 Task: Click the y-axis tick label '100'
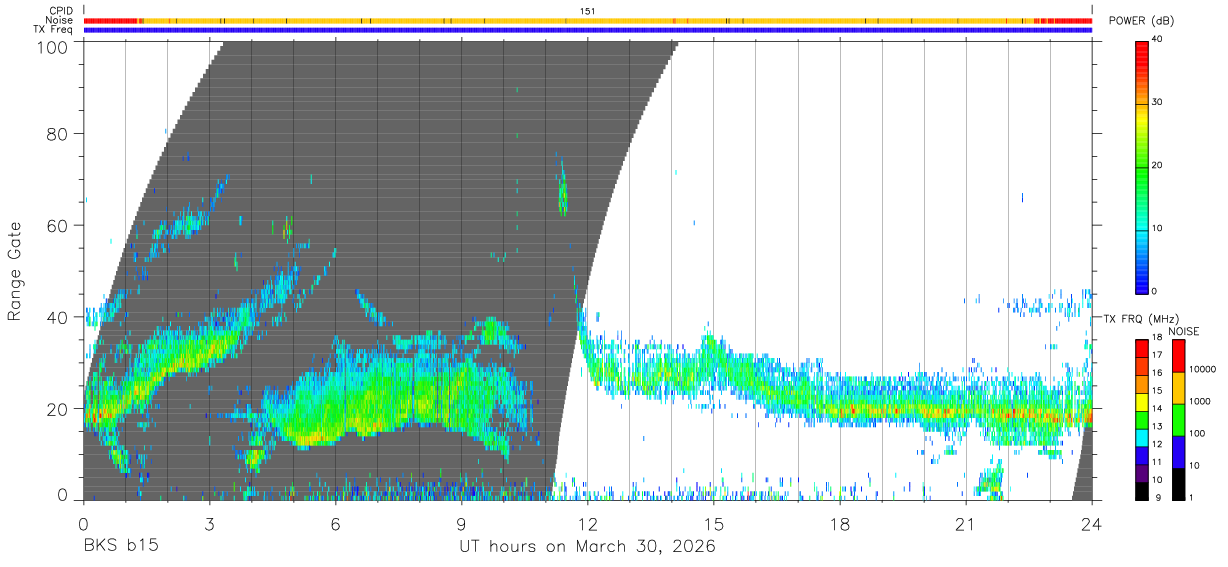tap(52, 47)
